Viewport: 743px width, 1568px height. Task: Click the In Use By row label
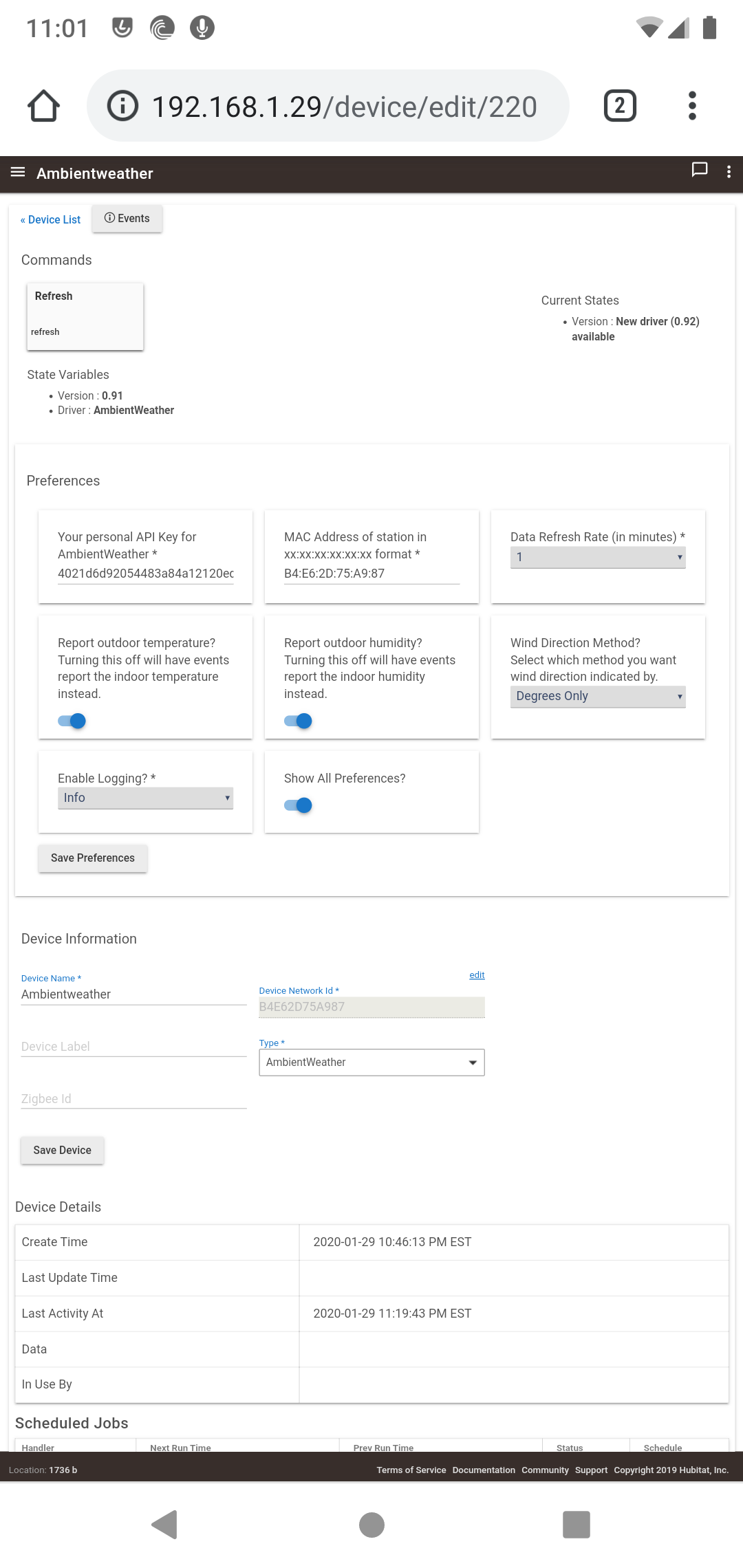(47, 1384)
